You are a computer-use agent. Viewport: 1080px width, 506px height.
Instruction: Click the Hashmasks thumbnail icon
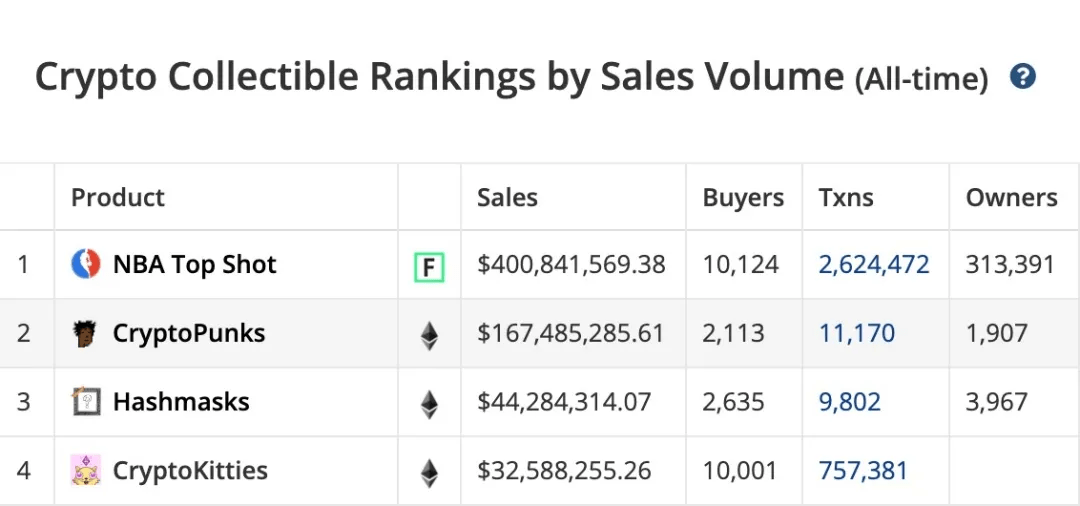(86, 402)
